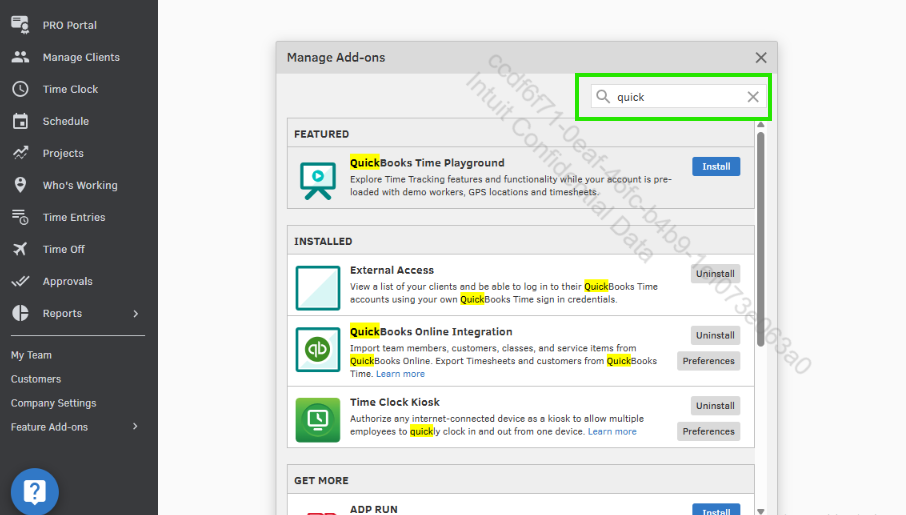The width and height of the screenshot is (906, 515).
Task: Clear the quick search text
Action: click(753, 97)
